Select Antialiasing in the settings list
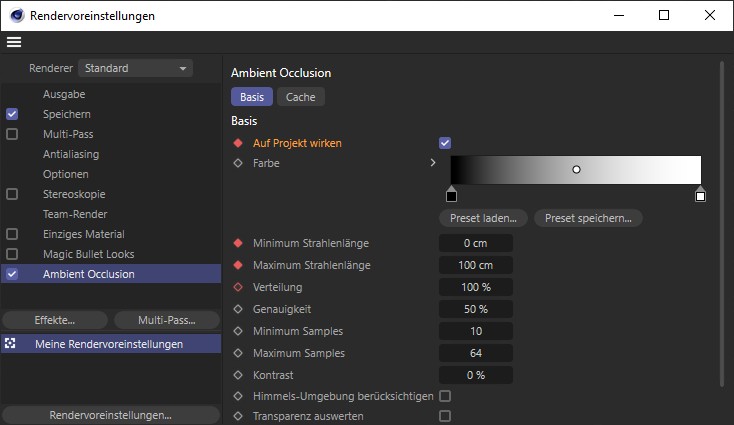Image resolution: width=734 pixels, height=425 pixels. tap(71, 154)
